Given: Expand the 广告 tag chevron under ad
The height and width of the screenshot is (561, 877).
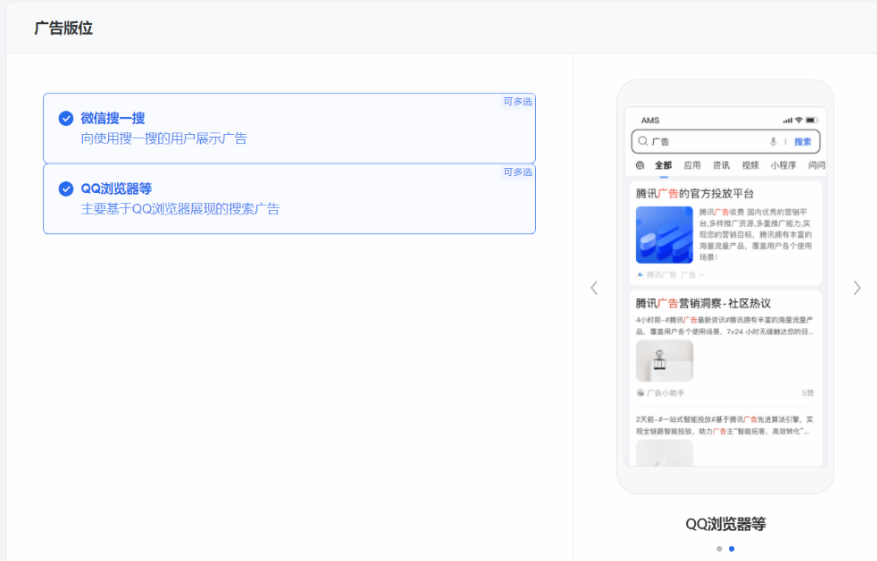Looking at the screenshot, I should (702, 275).
